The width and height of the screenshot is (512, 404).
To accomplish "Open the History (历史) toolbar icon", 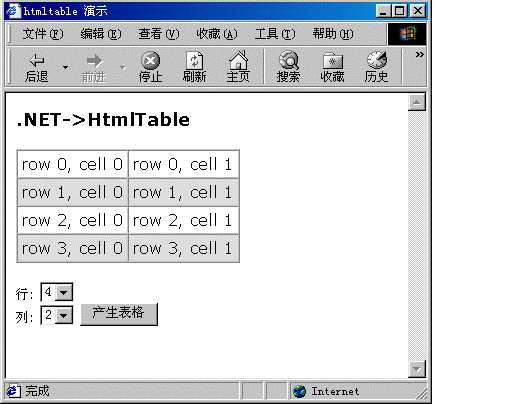I will pos(377,60).
